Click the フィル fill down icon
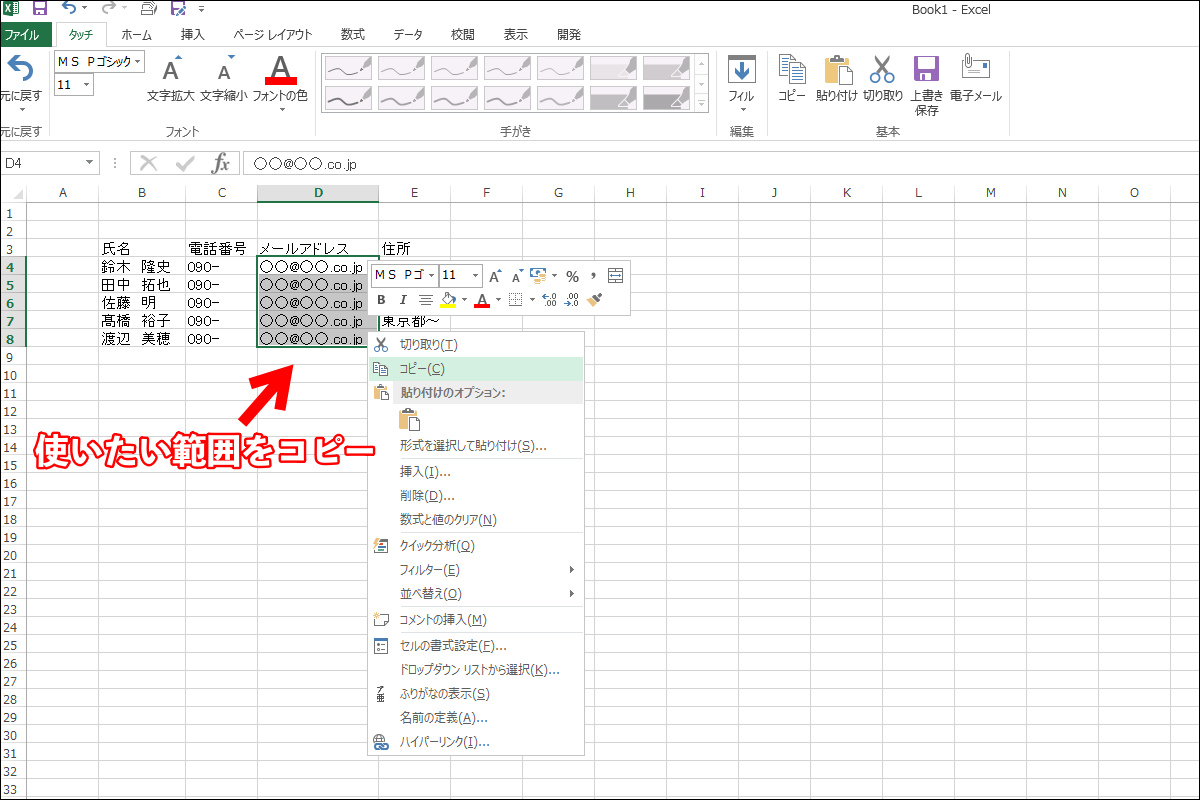Screen dimensions: 1200x800 (741, 71)
